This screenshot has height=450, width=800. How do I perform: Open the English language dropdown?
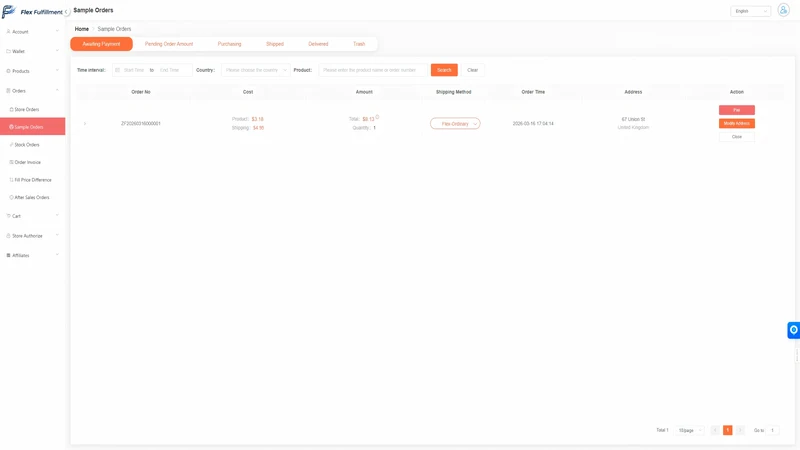point(751,11)
